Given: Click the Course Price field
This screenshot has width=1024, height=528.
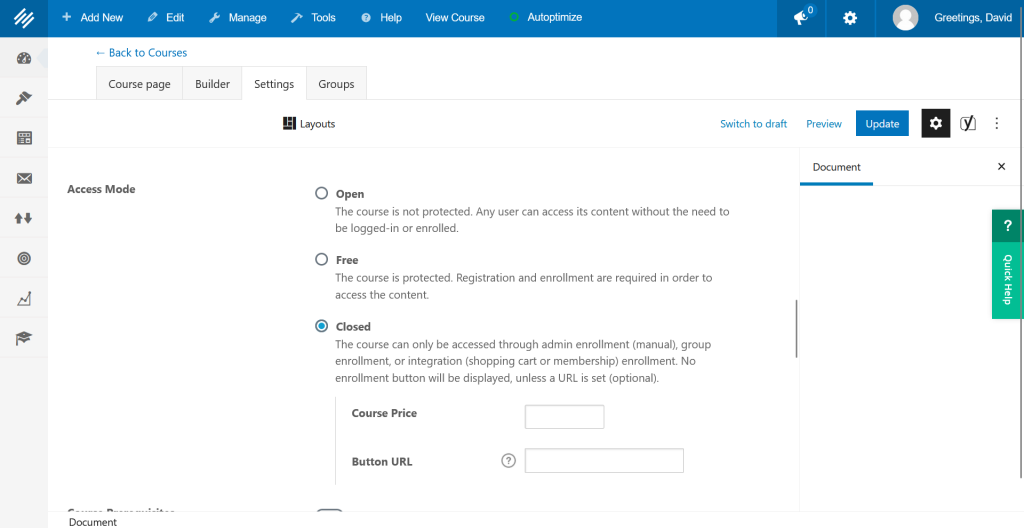Looking at the screenshot, I should pos(564,416).
